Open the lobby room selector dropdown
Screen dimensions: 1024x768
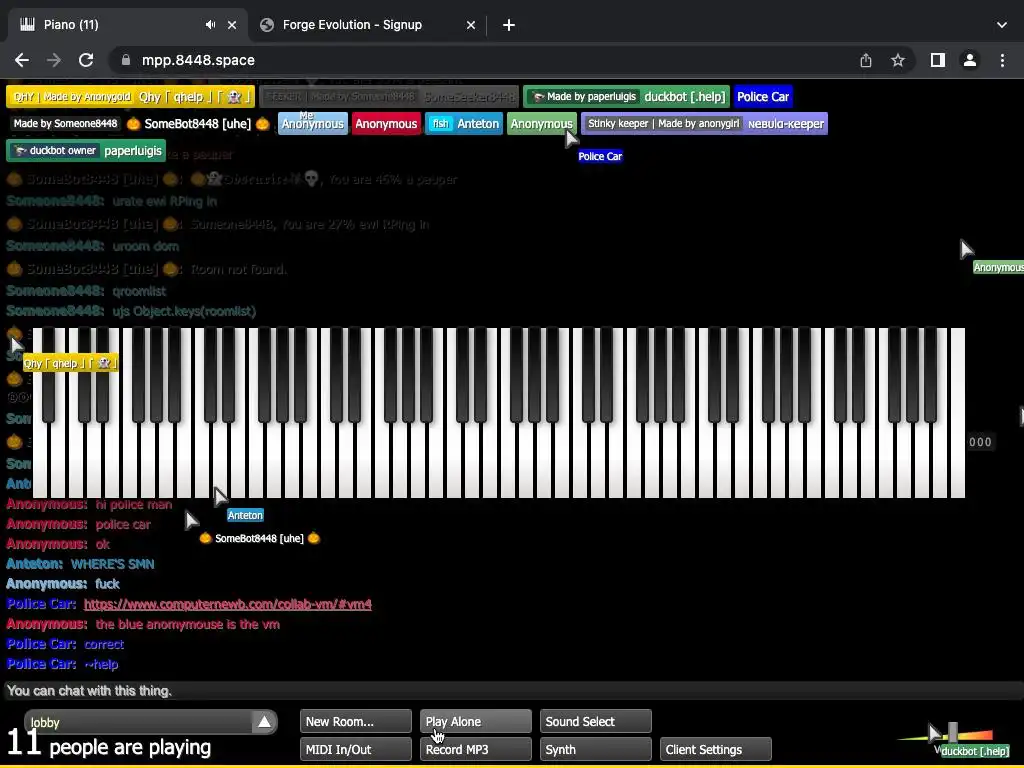(151, 722)
